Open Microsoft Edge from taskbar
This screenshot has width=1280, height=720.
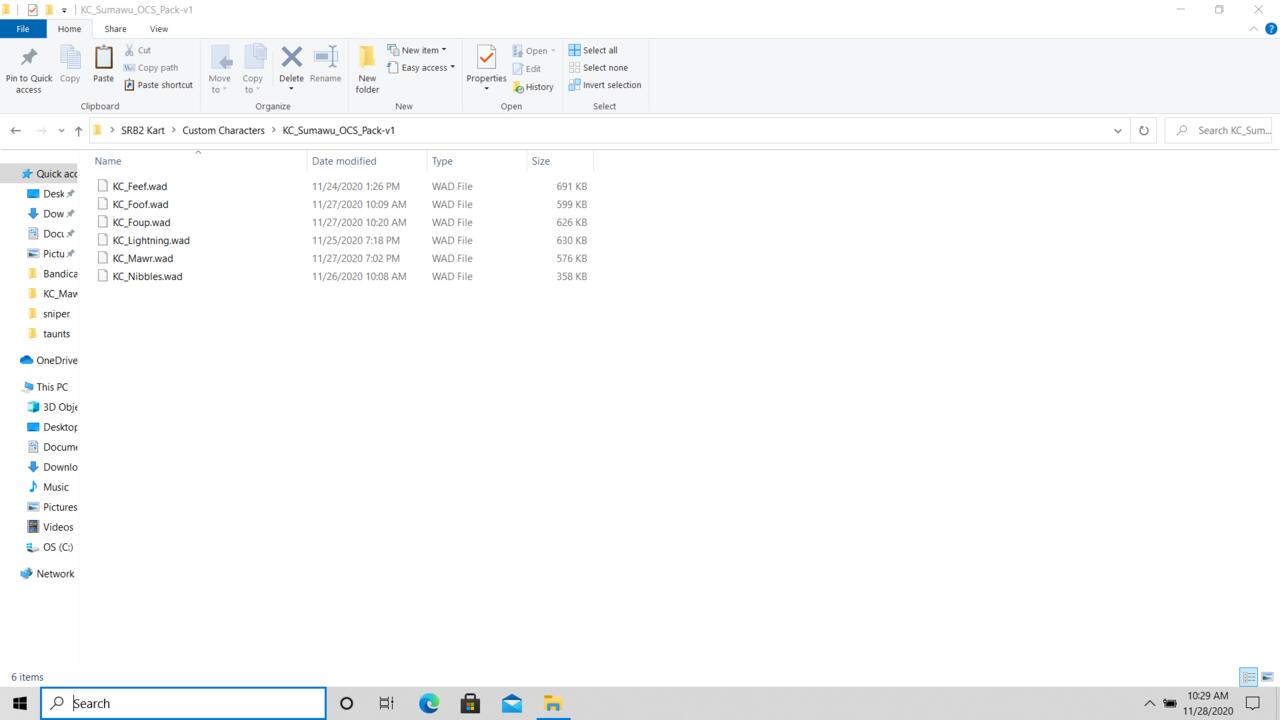coord(429,703)
